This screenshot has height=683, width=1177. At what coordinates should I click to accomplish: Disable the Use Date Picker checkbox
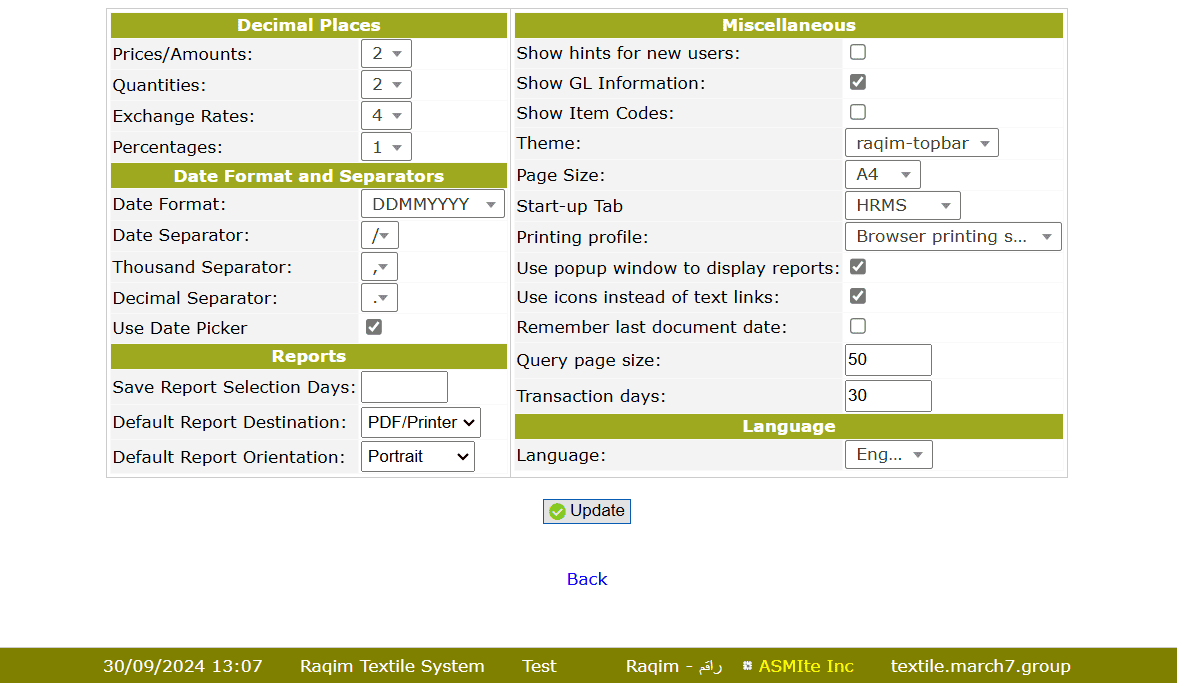[x=374, y=327]
